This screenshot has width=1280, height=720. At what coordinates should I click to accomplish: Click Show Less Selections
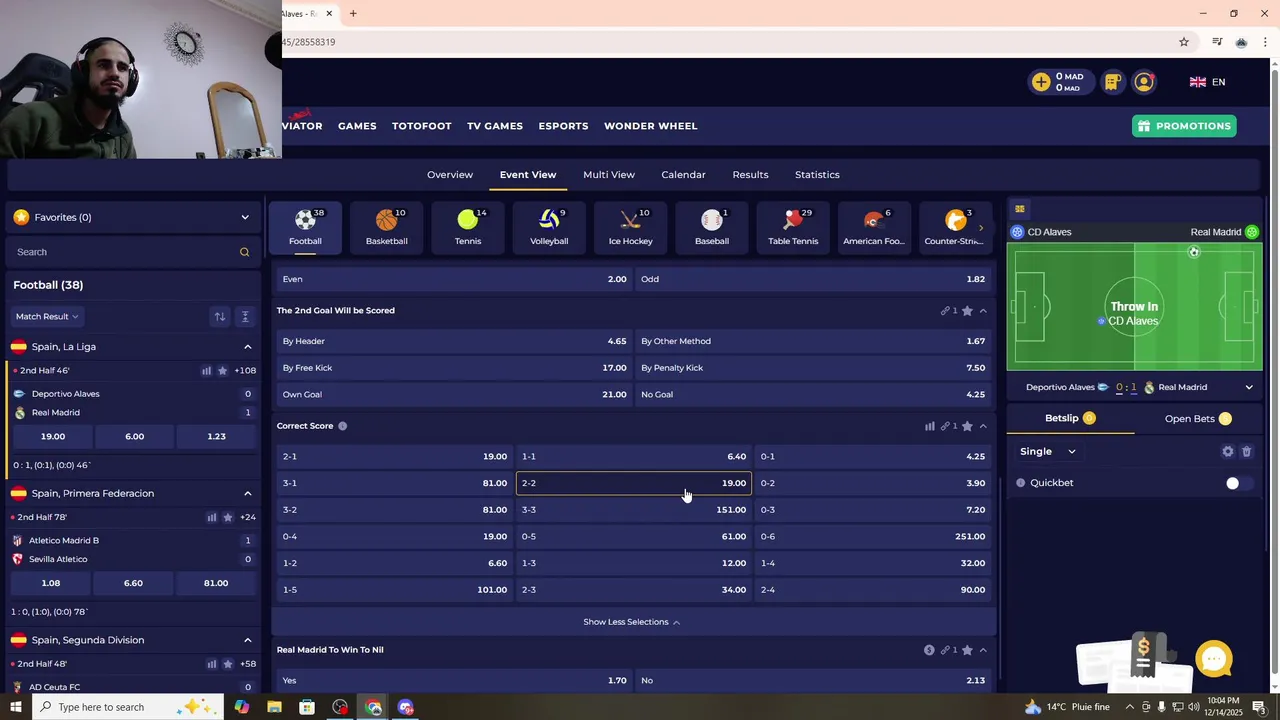[632, 622]
